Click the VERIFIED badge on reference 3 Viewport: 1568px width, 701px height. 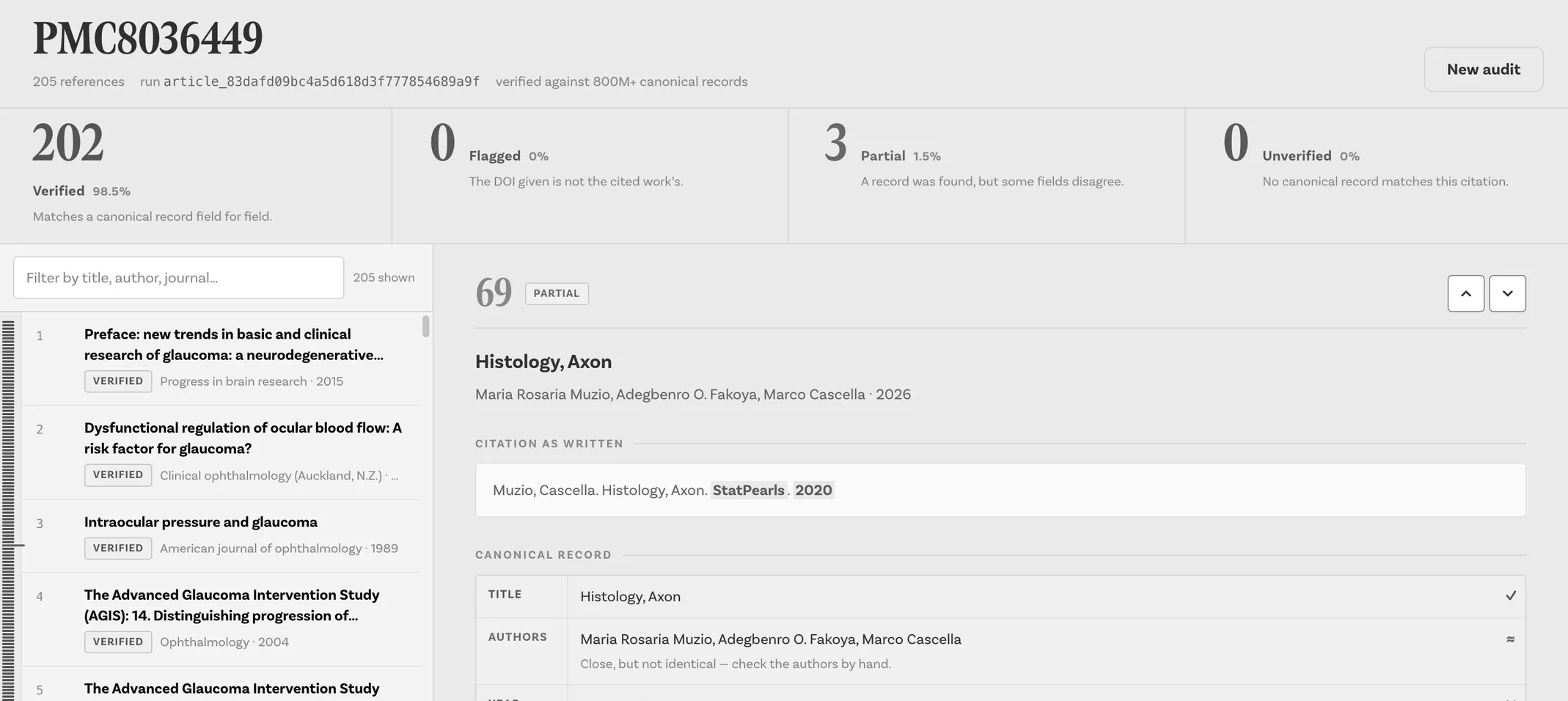118,548
